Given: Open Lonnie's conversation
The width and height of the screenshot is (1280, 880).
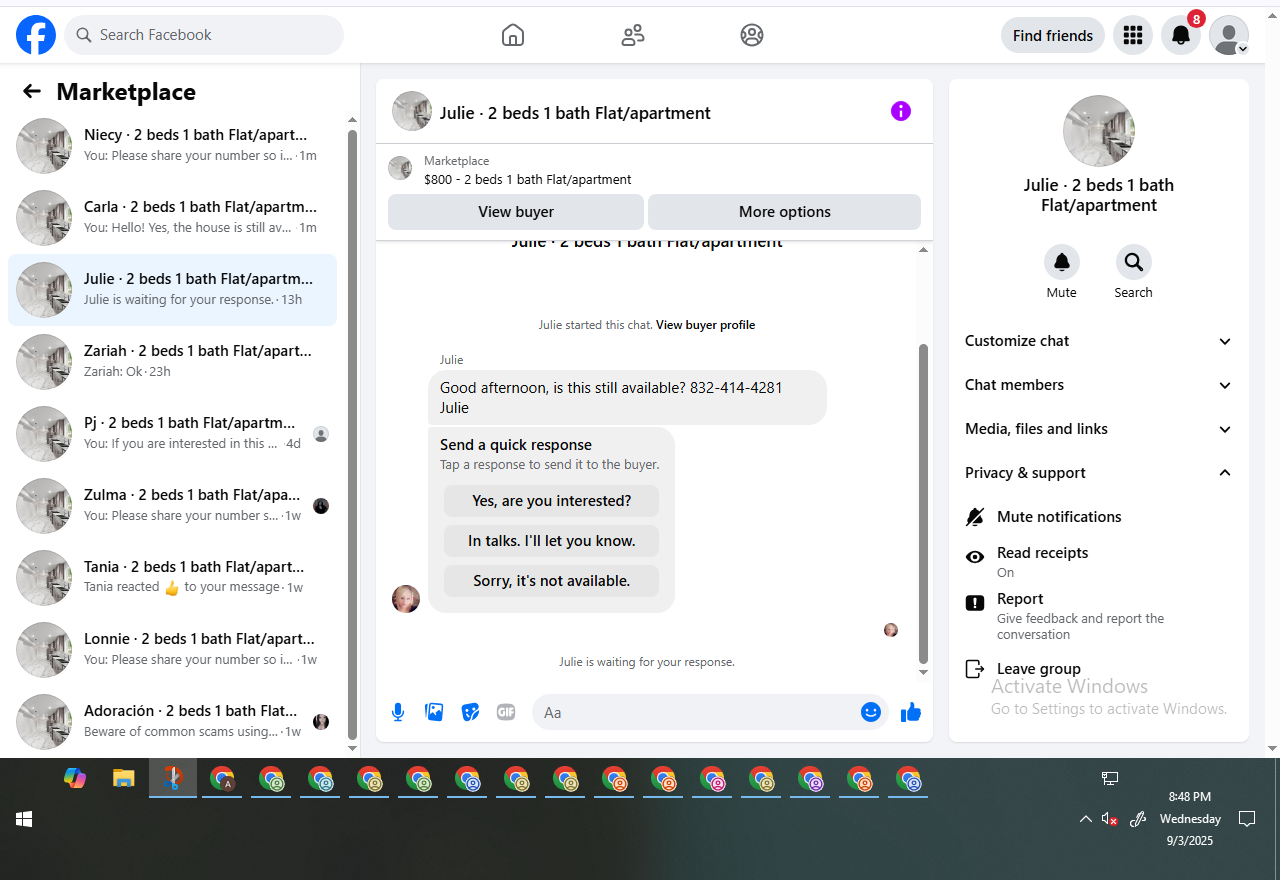Looking at the screenshot, I should (x=172, y=650).
